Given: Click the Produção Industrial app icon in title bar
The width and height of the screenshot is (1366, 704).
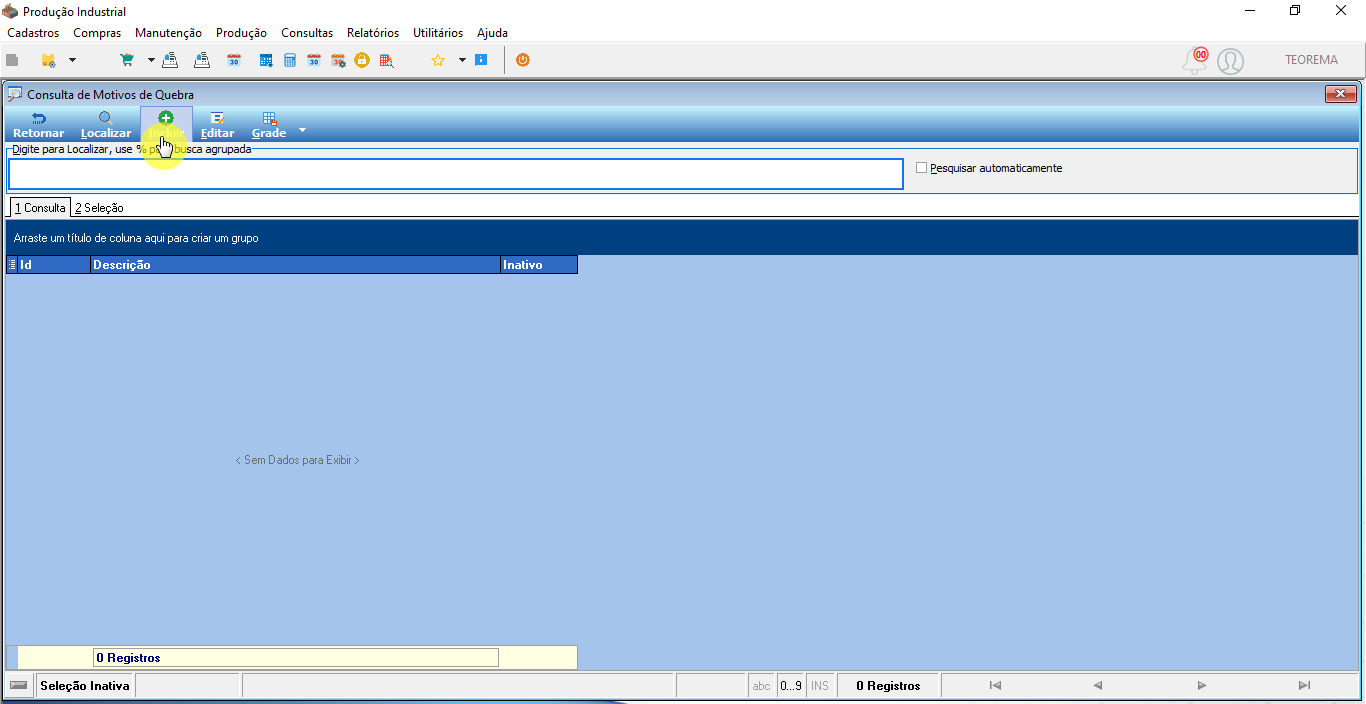Looking at the screenshot, I should tap(10, 11).
